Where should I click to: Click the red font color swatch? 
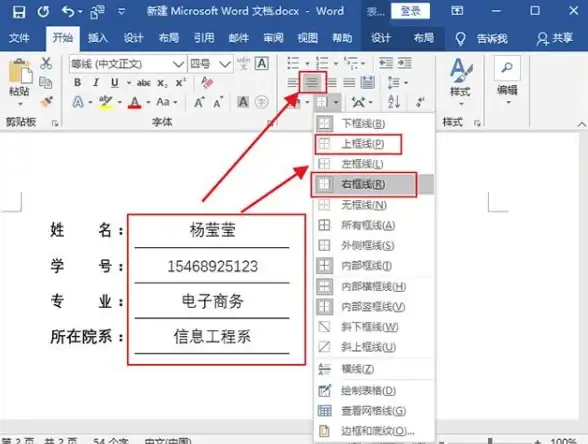[135, 102]
